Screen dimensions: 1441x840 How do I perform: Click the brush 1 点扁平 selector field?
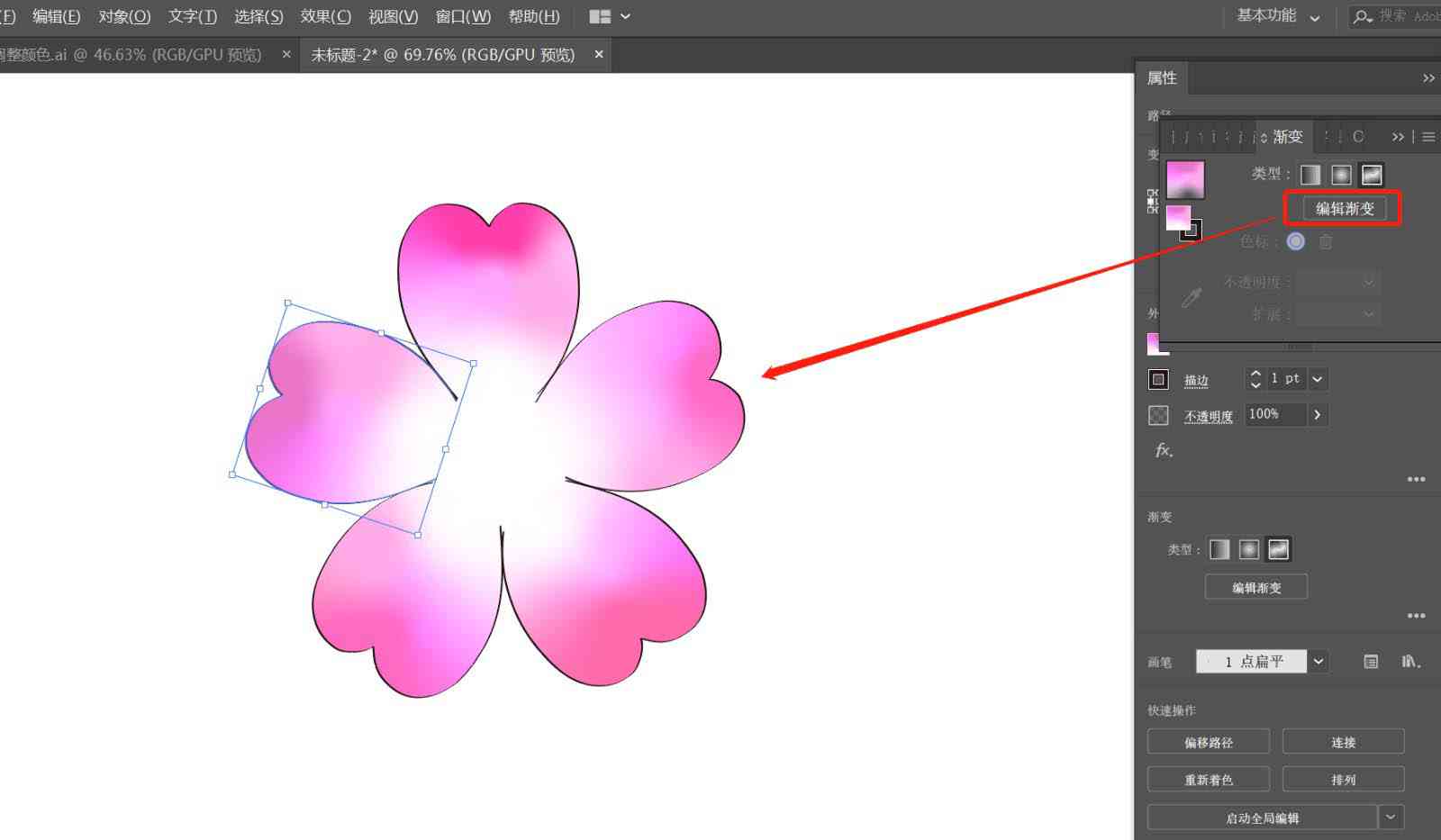click(1252, 662)
